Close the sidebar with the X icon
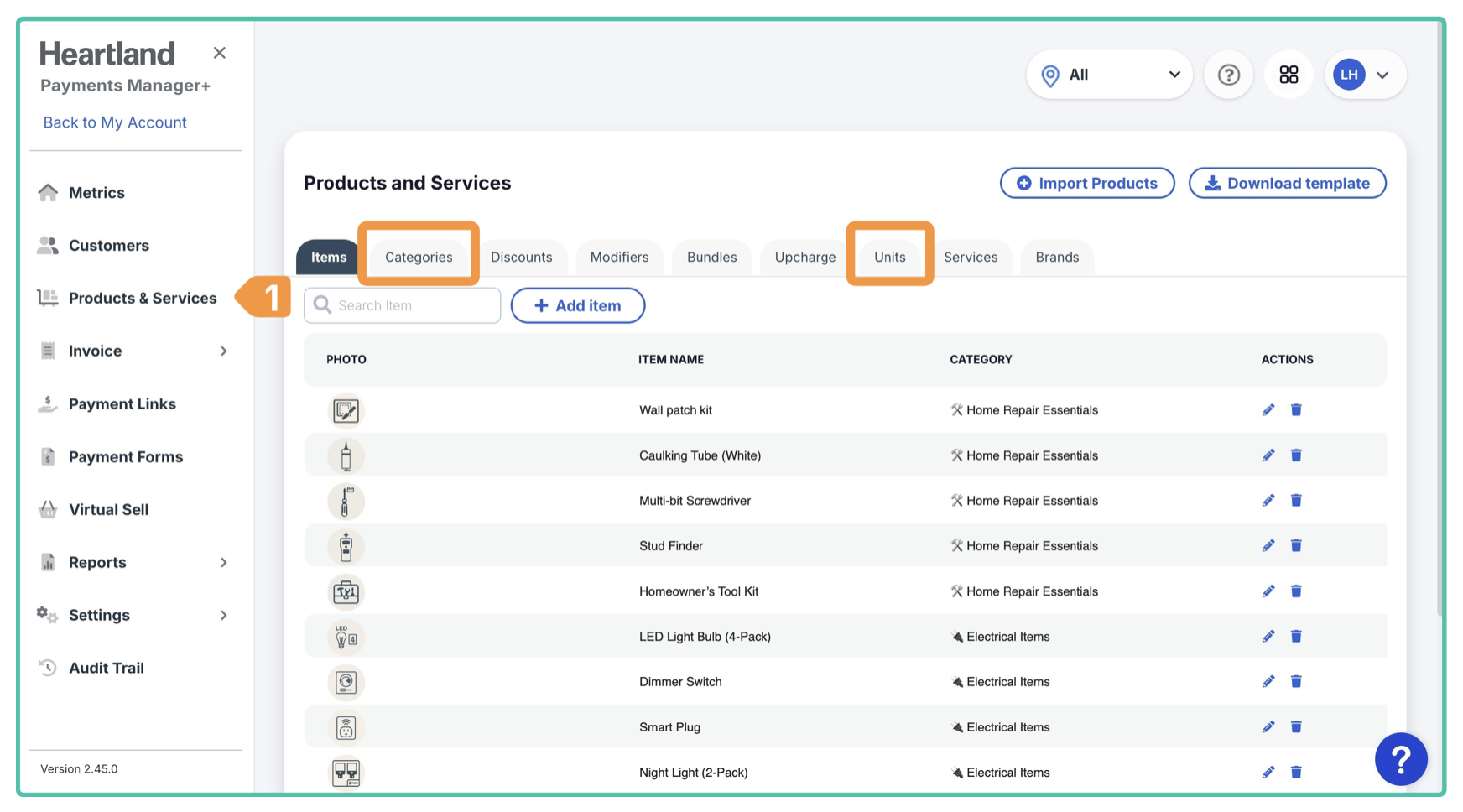Viewport: 1463px width, 812px height. (x=220, y=53)
